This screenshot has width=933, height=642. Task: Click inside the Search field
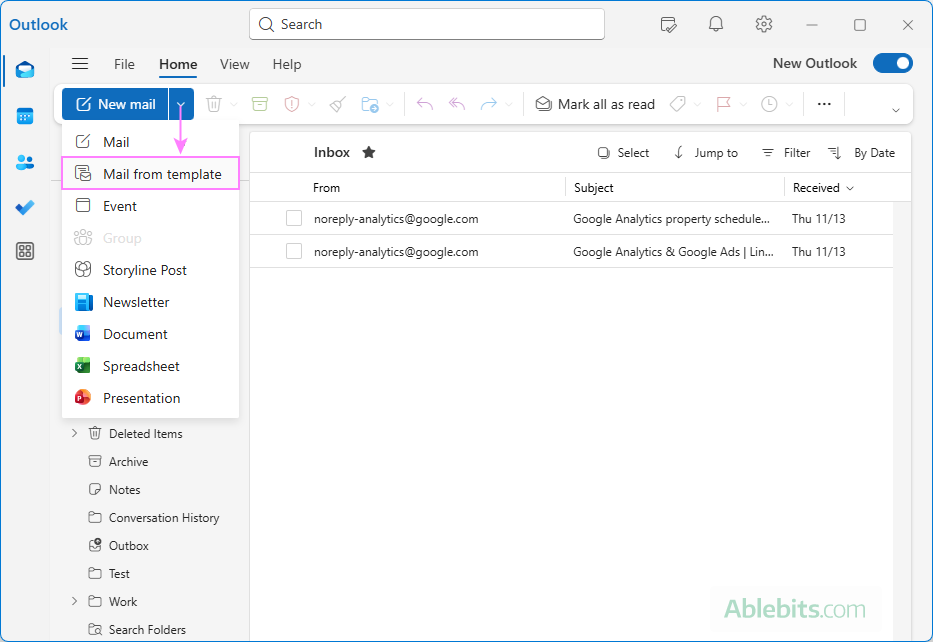click(x=426, y=24)
